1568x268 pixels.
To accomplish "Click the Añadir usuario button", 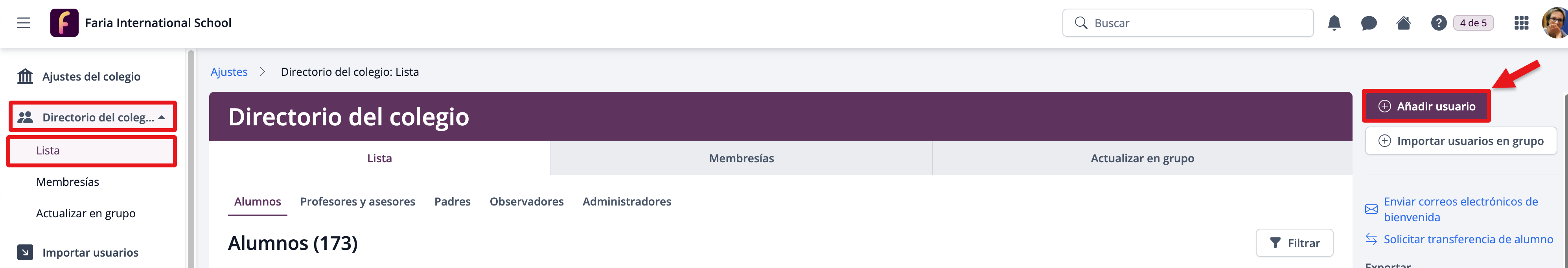I will click(1426, 106).
